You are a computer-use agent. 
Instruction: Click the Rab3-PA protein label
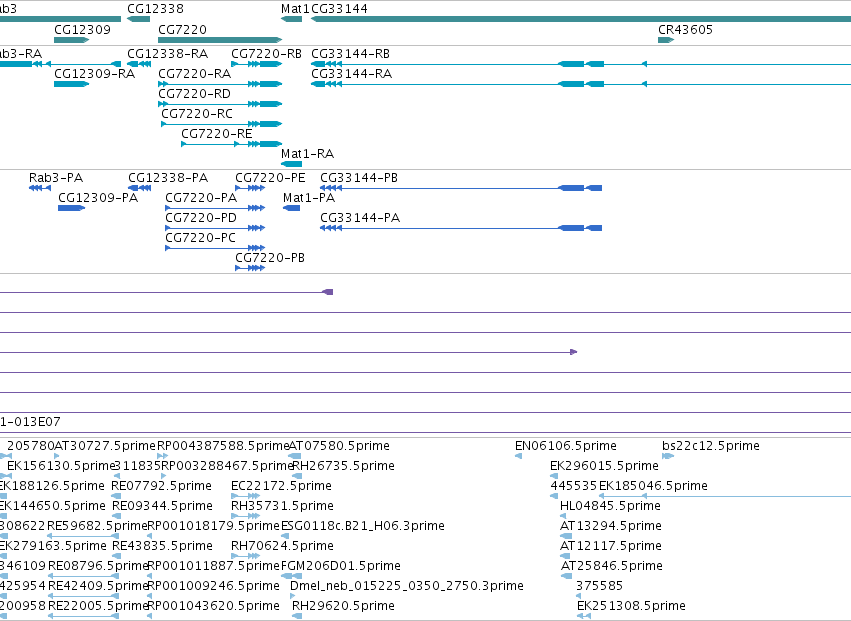pyautogui.click(x=56, y=178)
